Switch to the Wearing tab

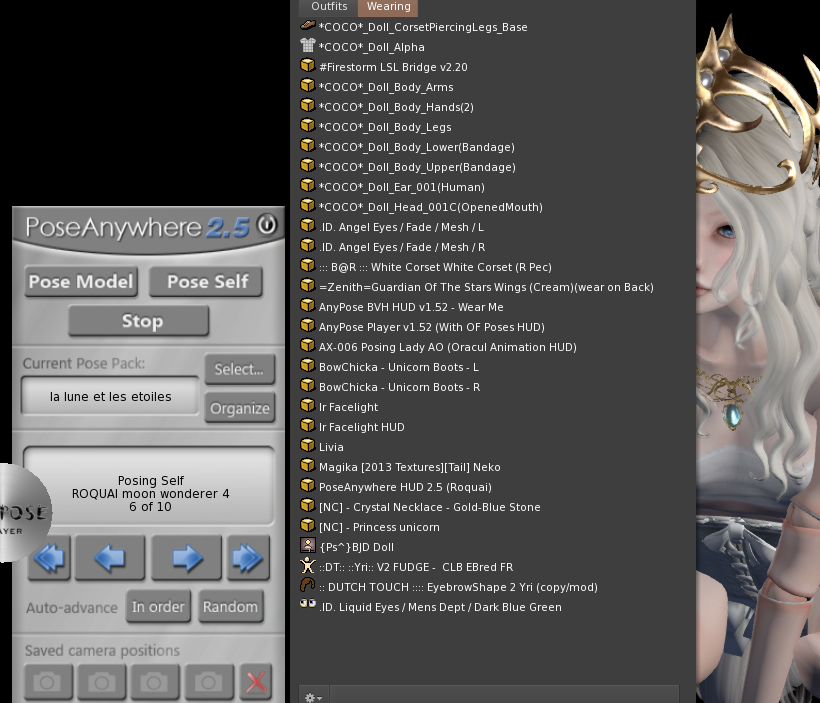click(389, 7)
